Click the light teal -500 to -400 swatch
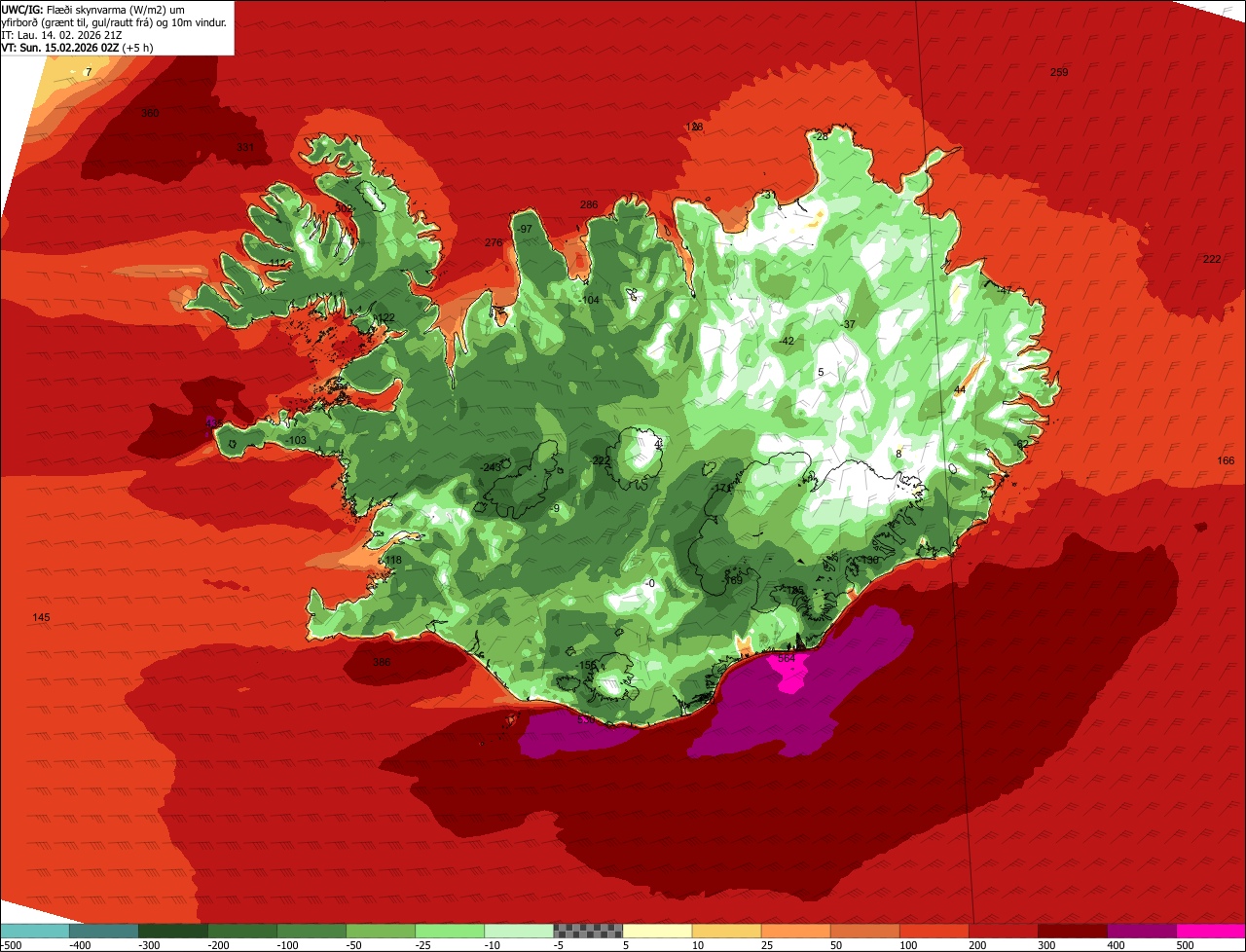Screen dimensions: 1246x952 tap(35, 931)
